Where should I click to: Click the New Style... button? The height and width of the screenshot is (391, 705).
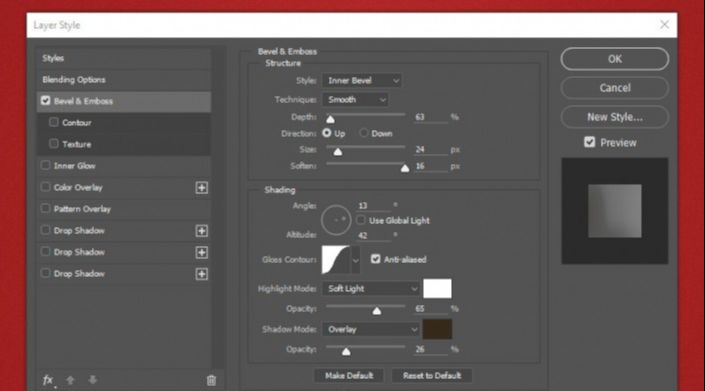click(x=615, y=117)
